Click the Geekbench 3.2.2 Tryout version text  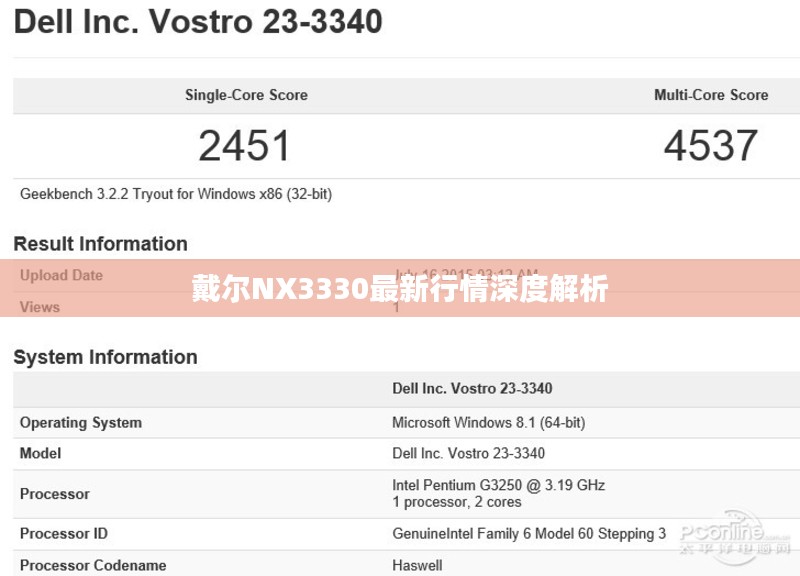(x=176, y=194)
